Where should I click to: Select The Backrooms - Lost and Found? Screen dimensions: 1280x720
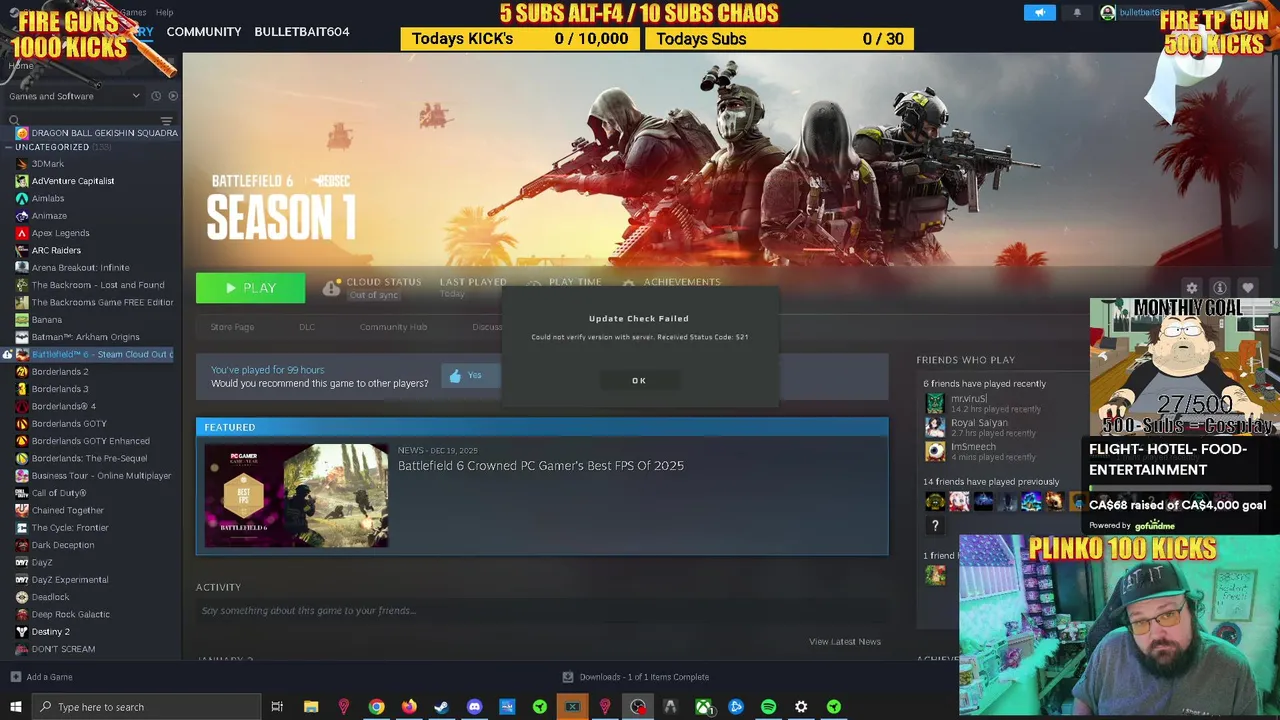[x=98, y=285]
